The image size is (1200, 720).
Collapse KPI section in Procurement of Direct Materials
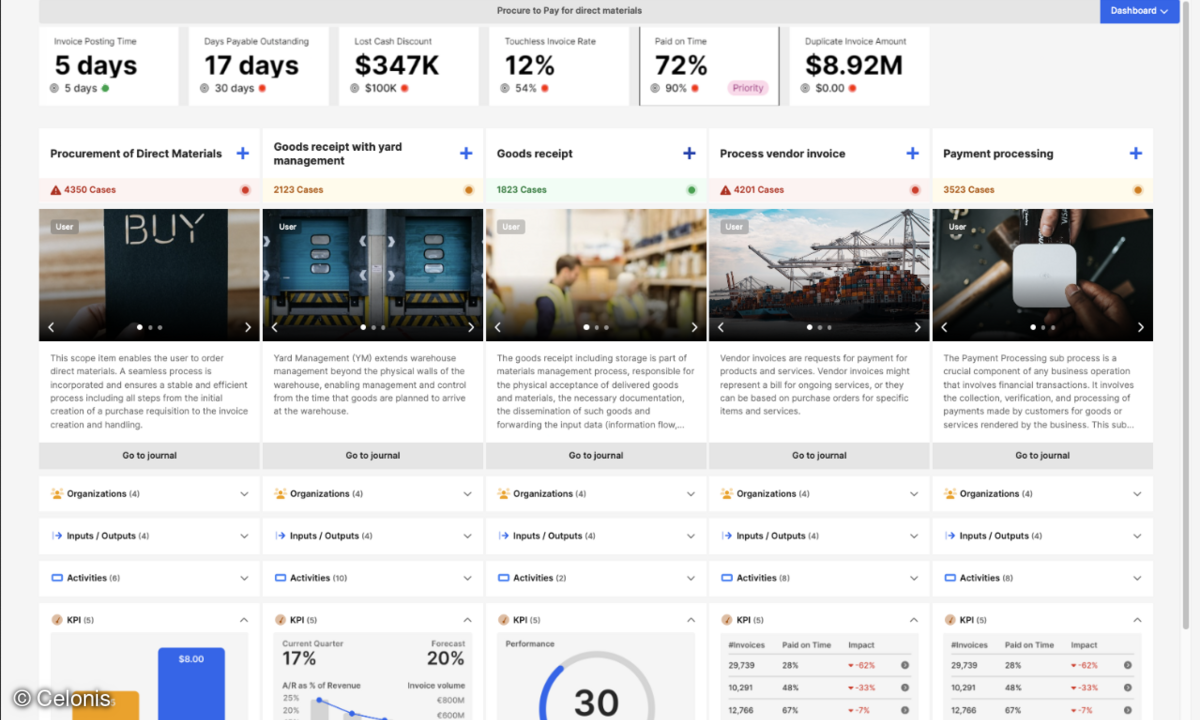[x=244, y=620]
